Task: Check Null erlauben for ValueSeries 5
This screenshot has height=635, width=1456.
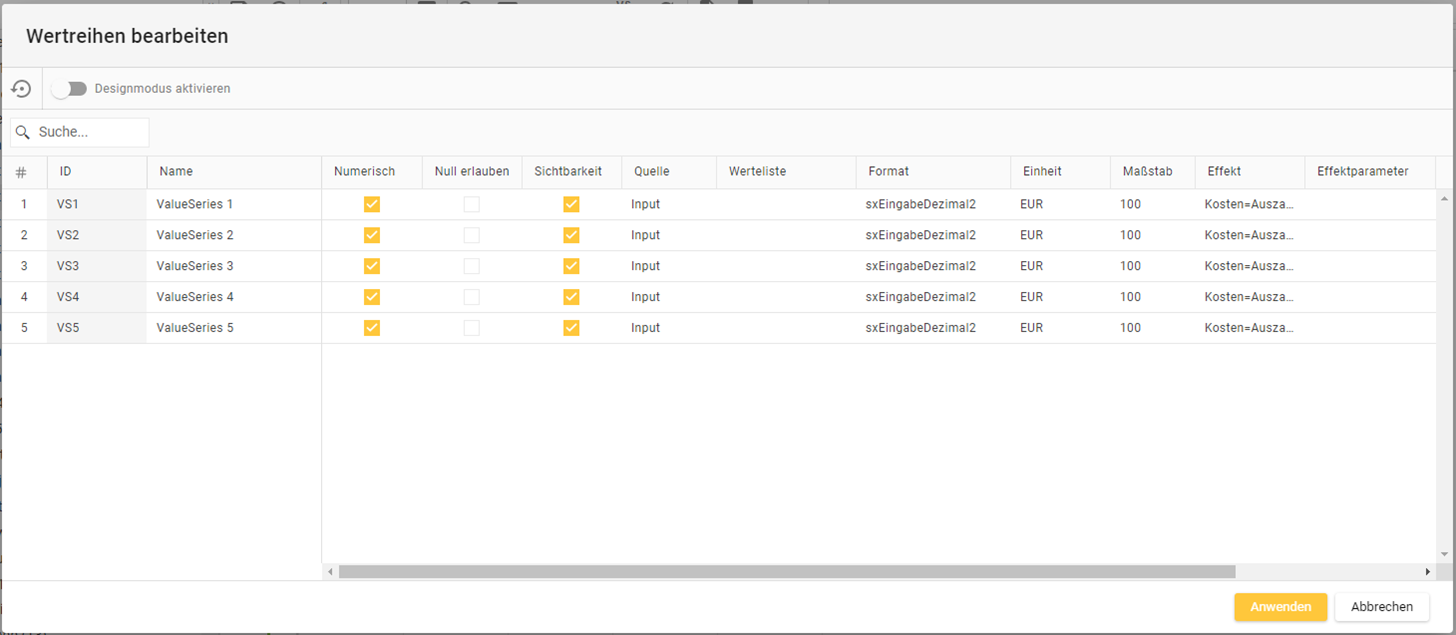Action: pyautogui.click(x=471, y=328)
